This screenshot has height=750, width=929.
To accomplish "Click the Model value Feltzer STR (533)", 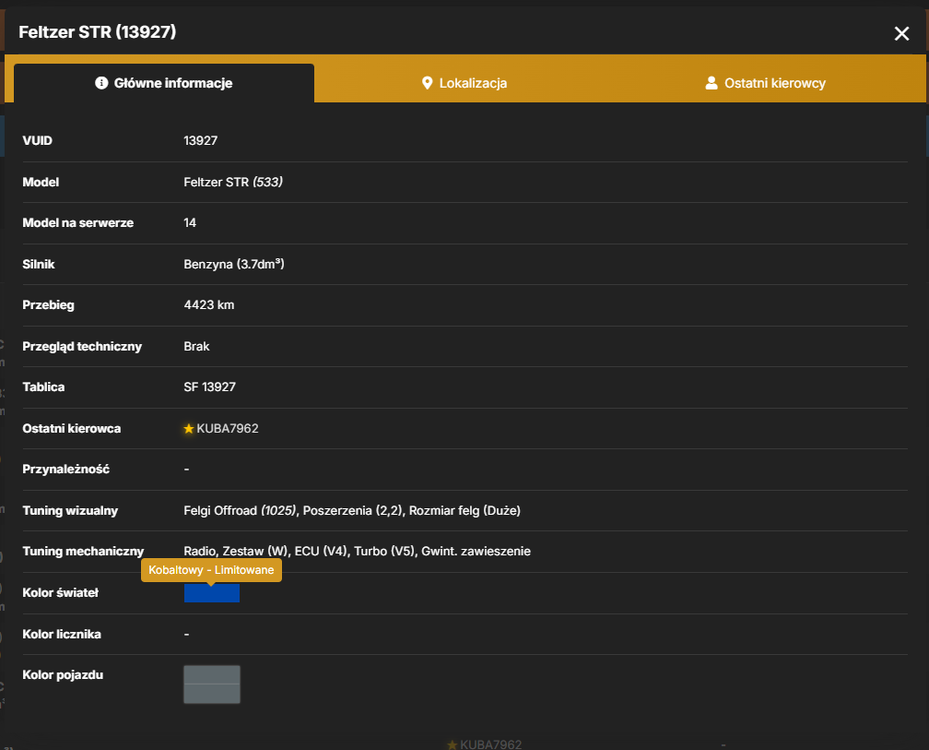I will pos(233,182).
